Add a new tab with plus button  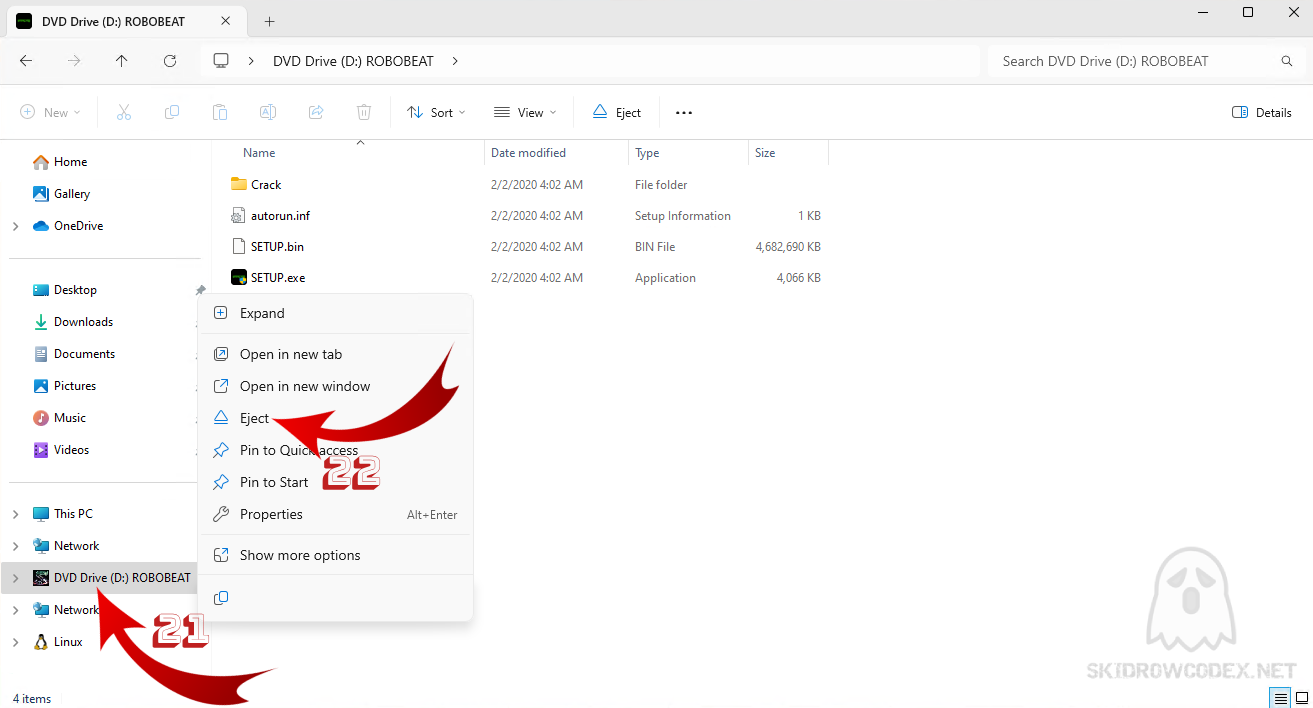pyautogui.click(x=270, y=21)
